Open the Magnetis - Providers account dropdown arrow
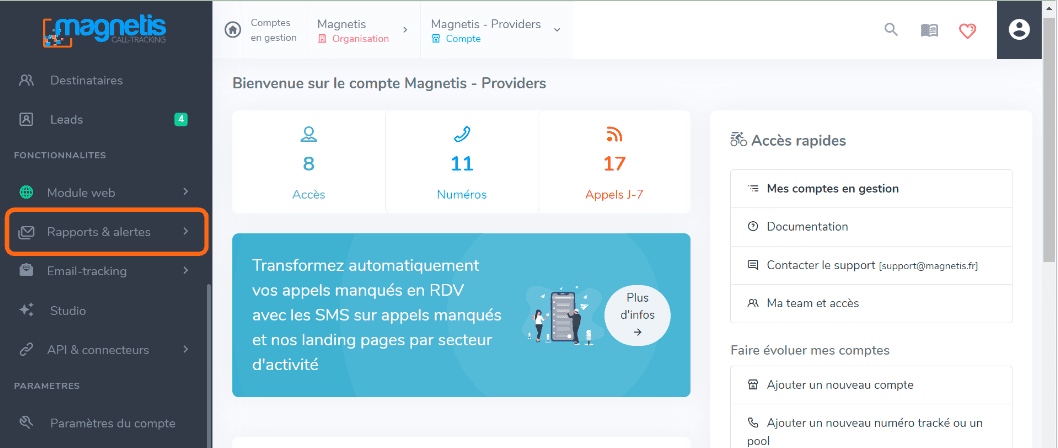Viewport: 1058px width, 448px height. pyautogui.click(x=557, y=30)
